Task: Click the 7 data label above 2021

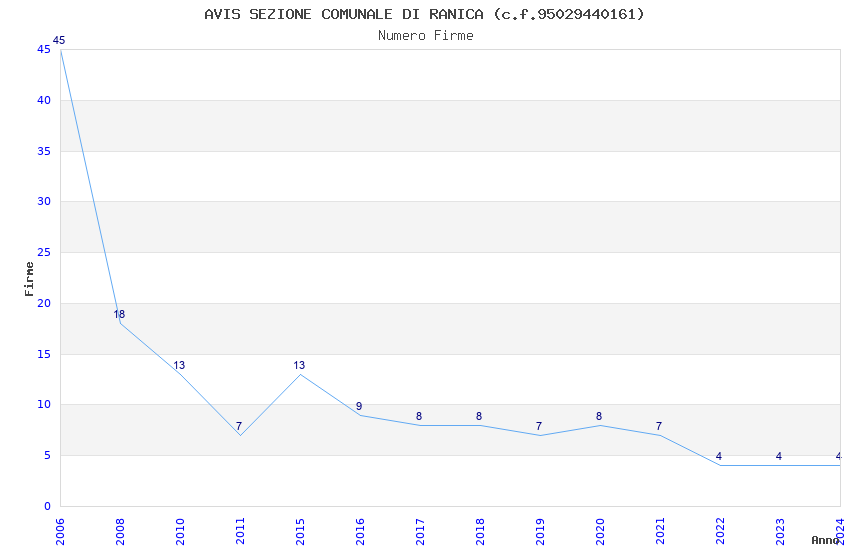Action: coord(659,426)
